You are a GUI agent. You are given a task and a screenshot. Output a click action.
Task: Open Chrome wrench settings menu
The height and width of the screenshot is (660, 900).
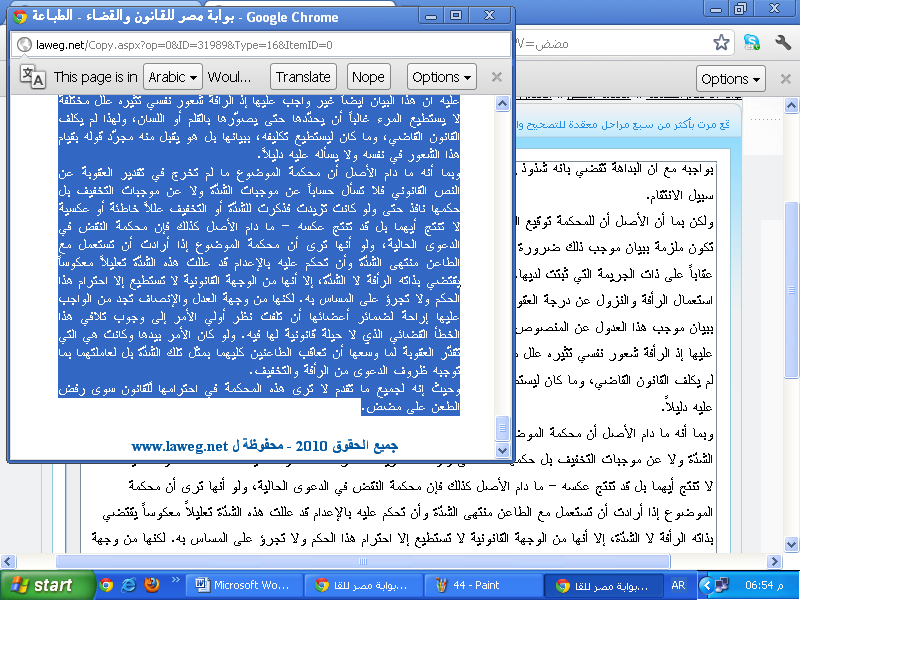click(x=783, y=42)
